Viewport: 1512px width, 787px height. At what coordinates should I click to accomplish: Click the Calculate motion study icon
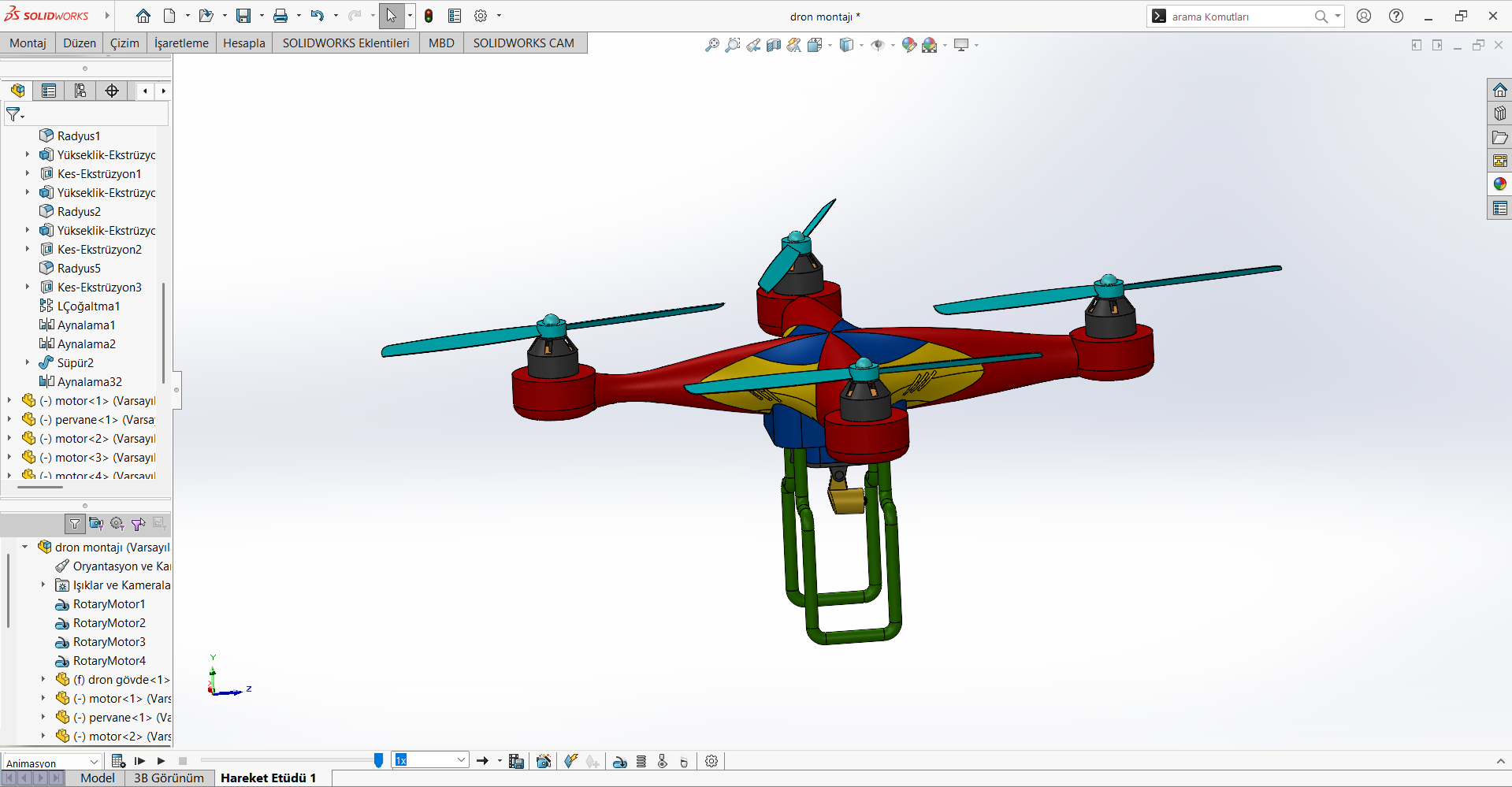[118, 761]
